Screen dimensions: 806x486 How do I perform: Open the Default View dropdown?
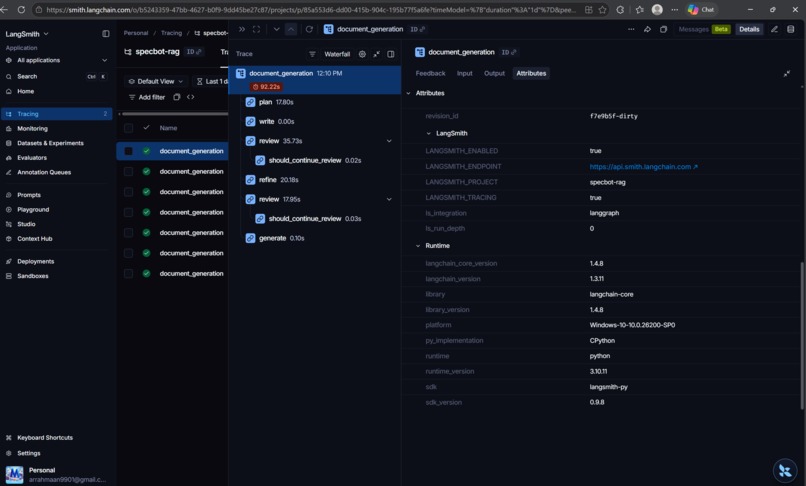click(x=156, y=81)
